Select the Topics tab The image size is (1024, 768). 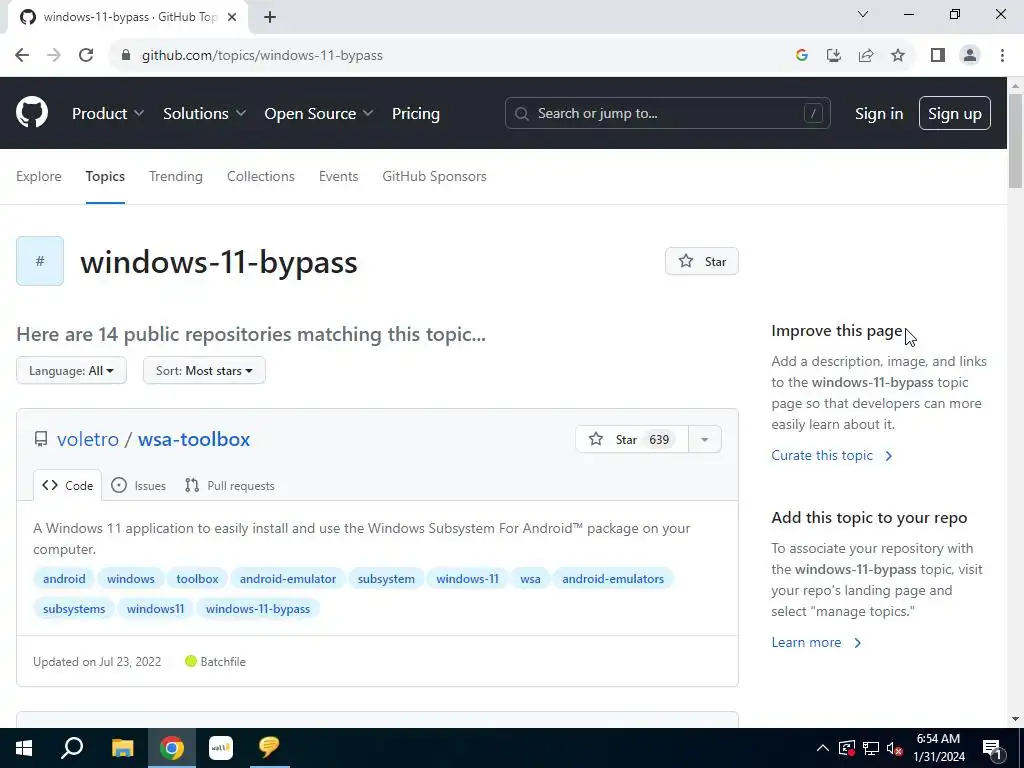[x=105, y=176]
